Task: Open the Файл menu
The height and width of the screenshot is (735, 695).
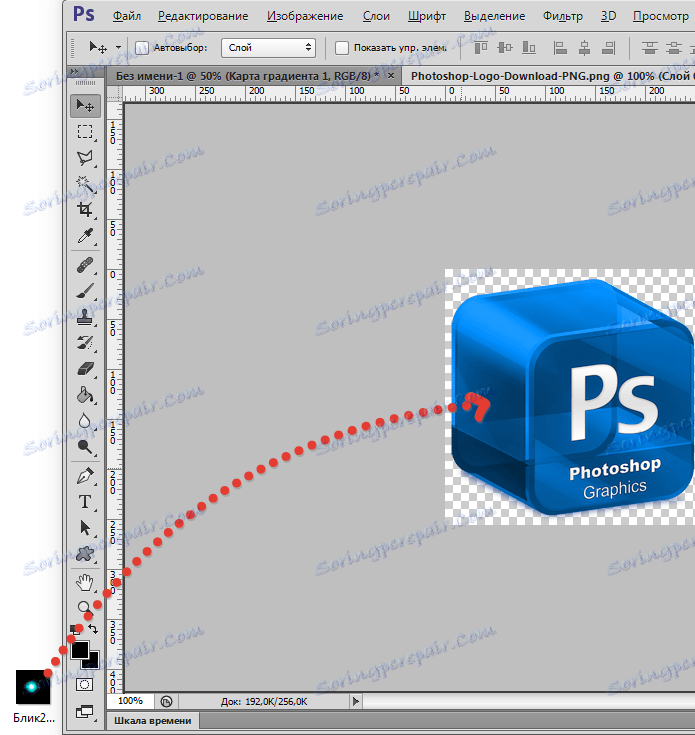Action: pos(127,16)
